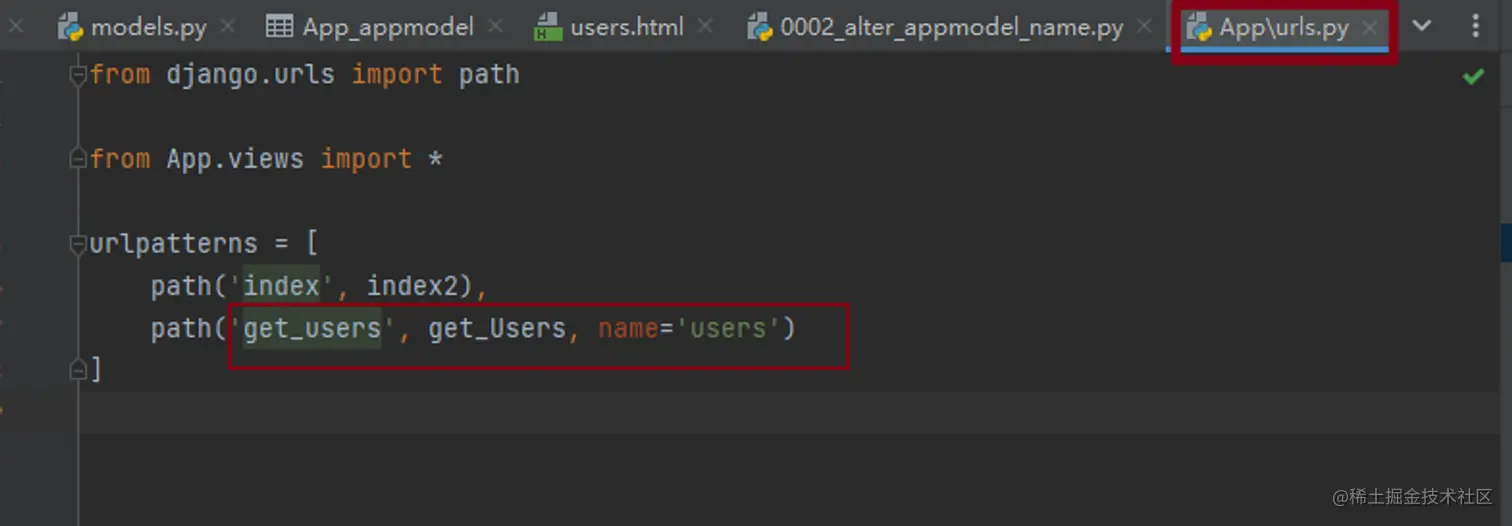Screen dimensions: 1512x526
Task: Click the models.py Python file icon
Action: (x=70, y=27)
